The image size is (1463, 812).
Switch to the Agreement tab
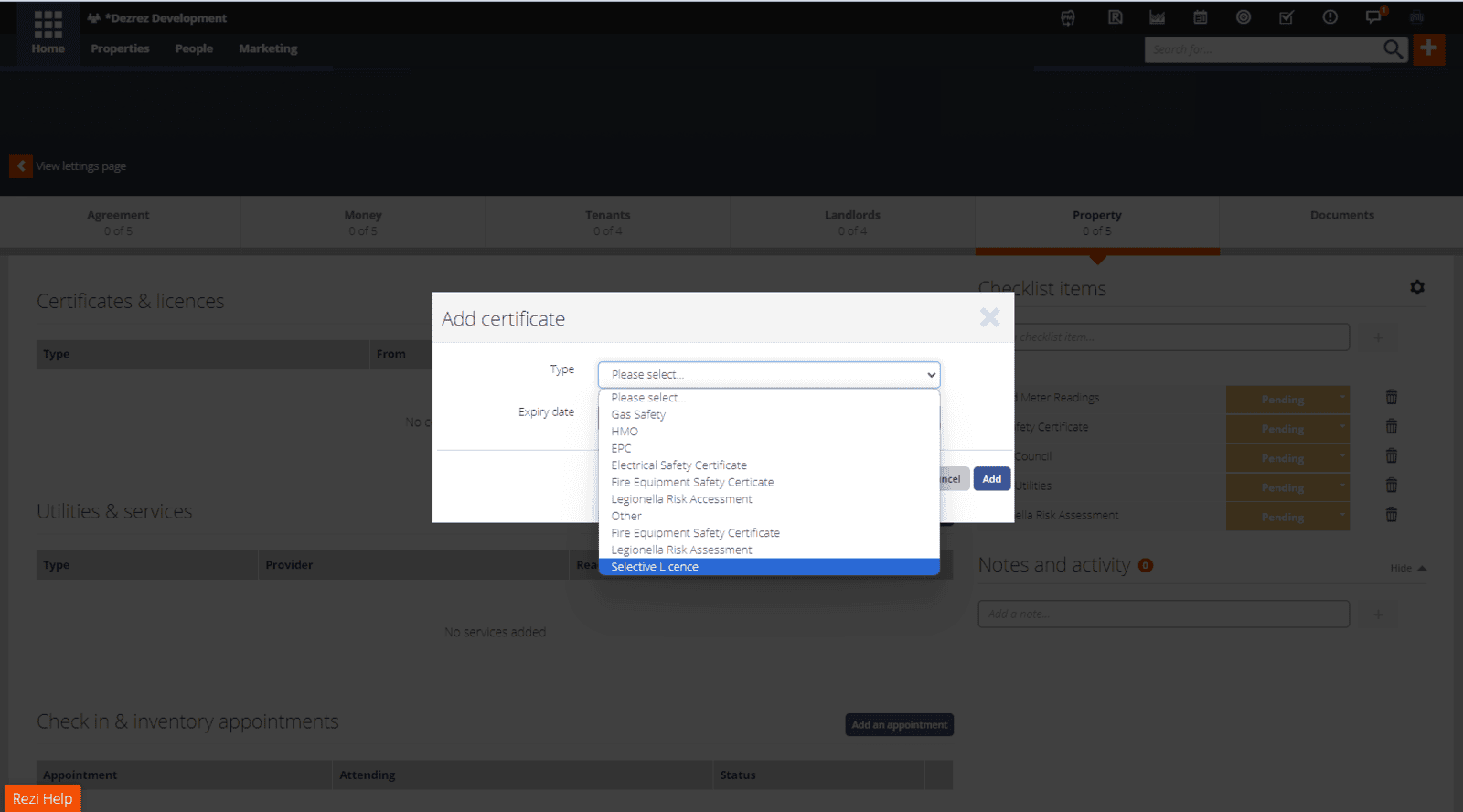(x=118, y=222)
